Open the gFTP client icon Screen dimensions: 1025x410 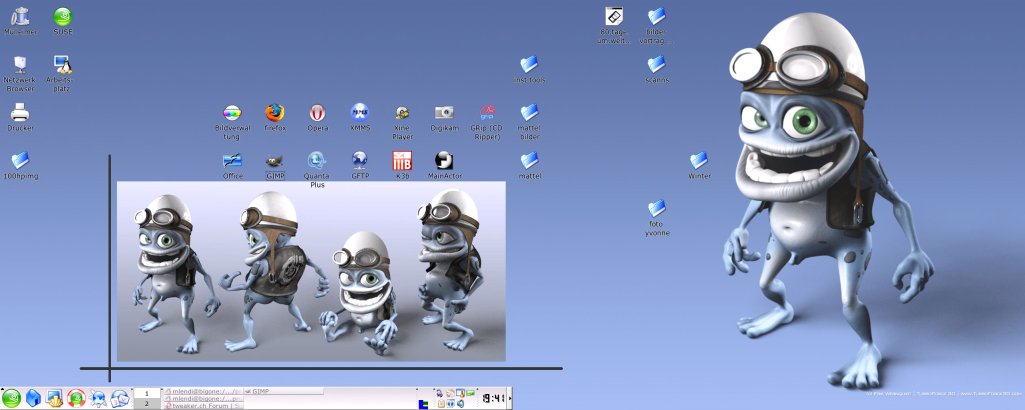coord(360,161)
